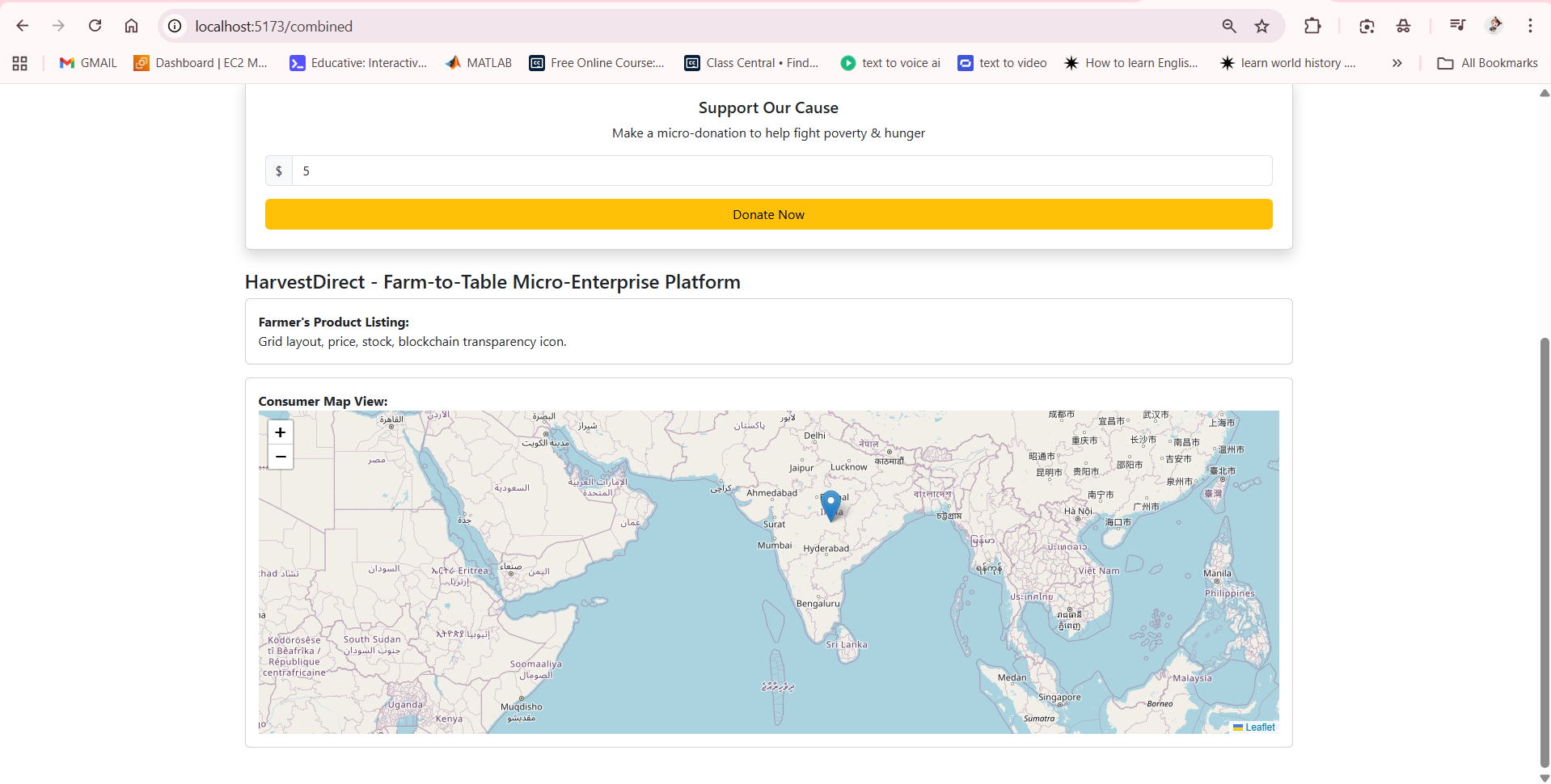The image size is (1551, 784).
Task: Click the Ahmedabad label on the map
Action: [x=771, y=493]
